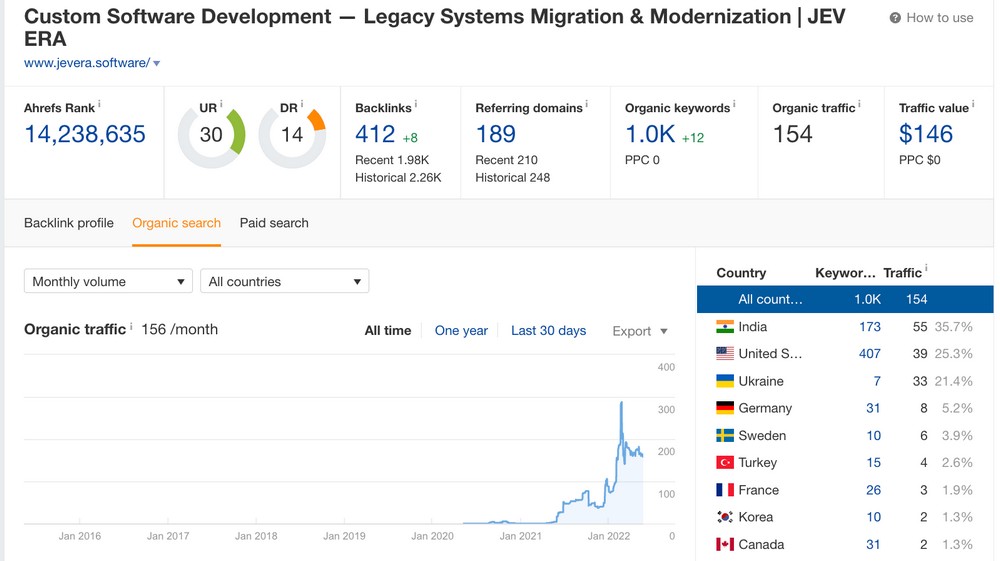This screenshot has width=1000, height=561.
Task: Open United States keywords count 407
Action: pos(870,353)
